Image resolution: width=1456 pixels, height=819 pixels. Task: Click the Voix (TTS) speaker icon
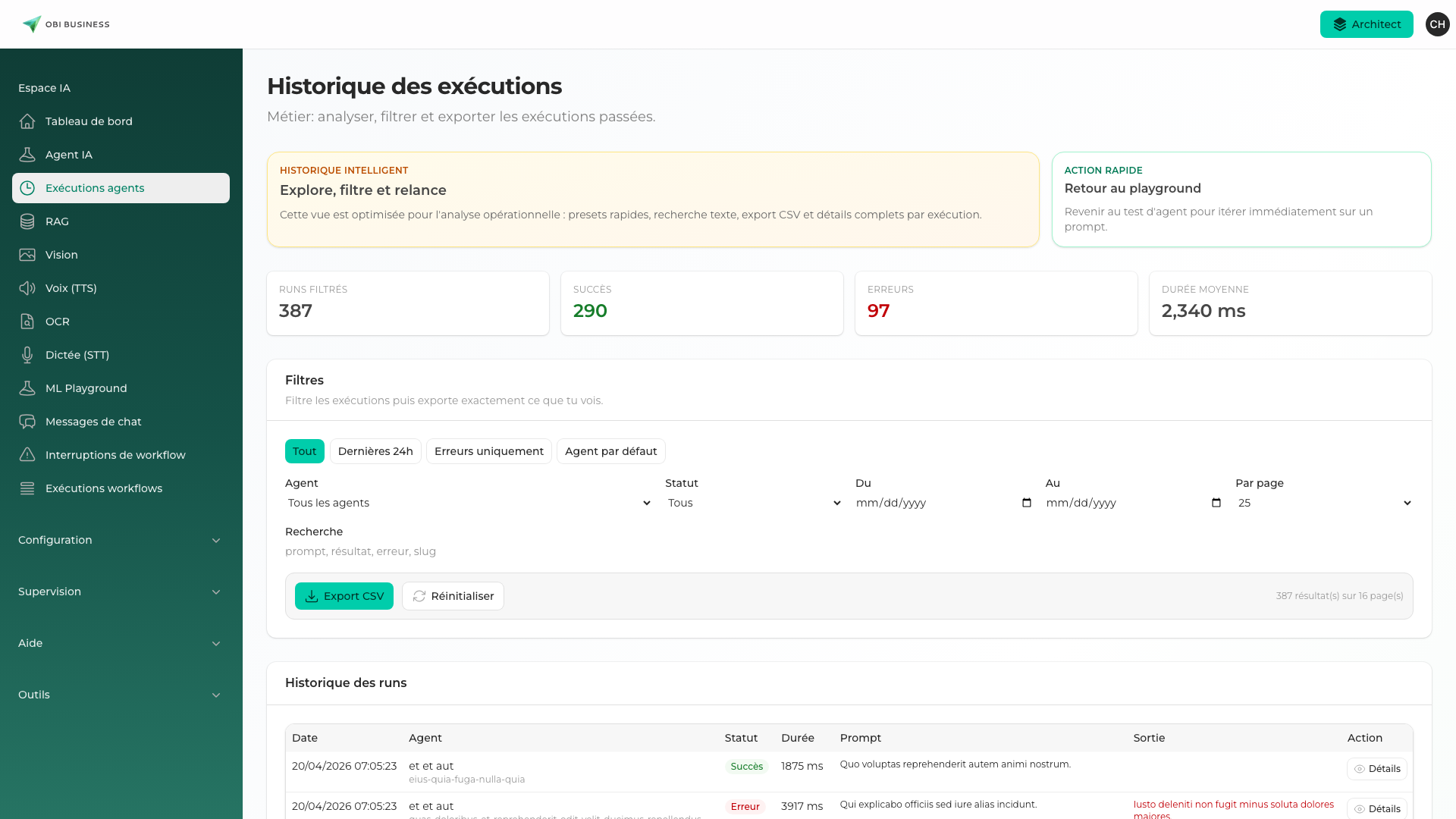27,288
